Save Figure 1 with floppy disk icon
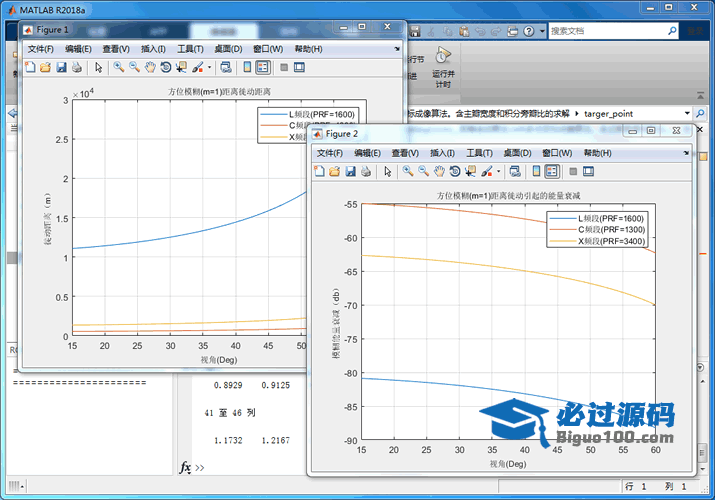The image size is (715, 500). 61,67
